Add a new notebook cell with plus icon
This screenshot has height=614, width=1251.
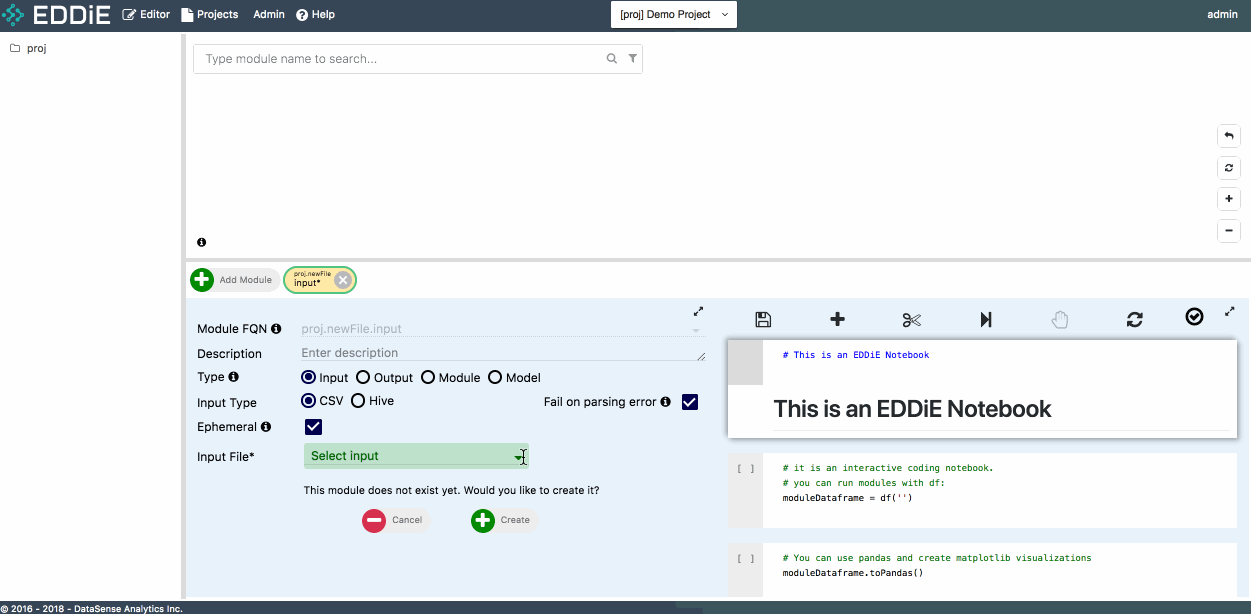click(838, 319)
